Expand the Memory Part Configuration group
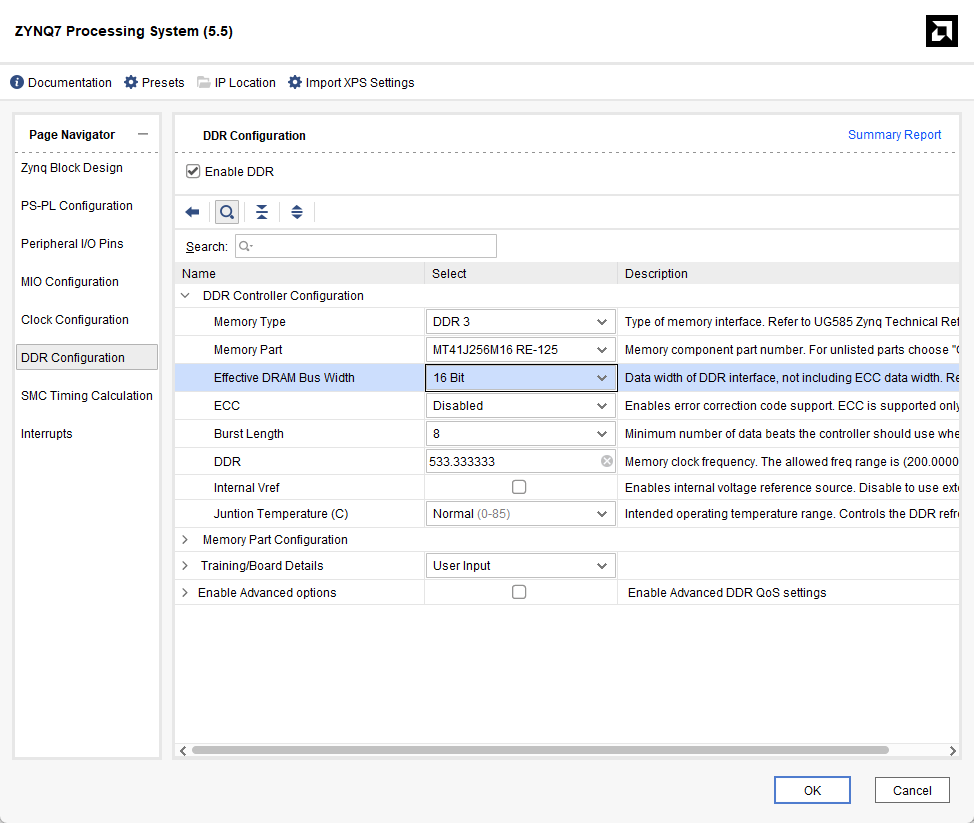Screen dimensions: 974x823 185,540
